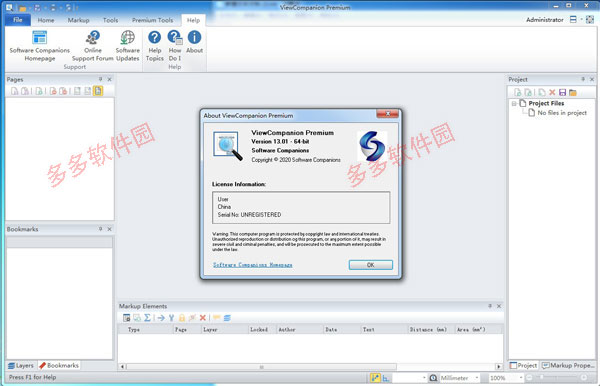Image resolution: width=600 pixels, height=386 pixels.
Task: Toggle pin on the Bookmarks panel
Action: coord(100,229)
